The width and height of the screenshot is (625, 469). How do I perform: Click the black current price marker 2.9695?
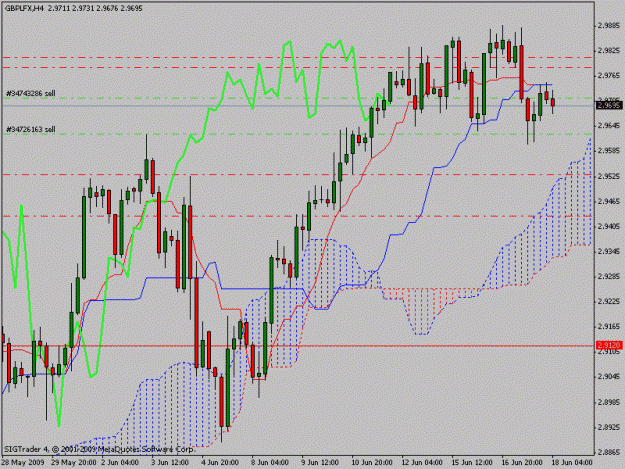(609, 106)
